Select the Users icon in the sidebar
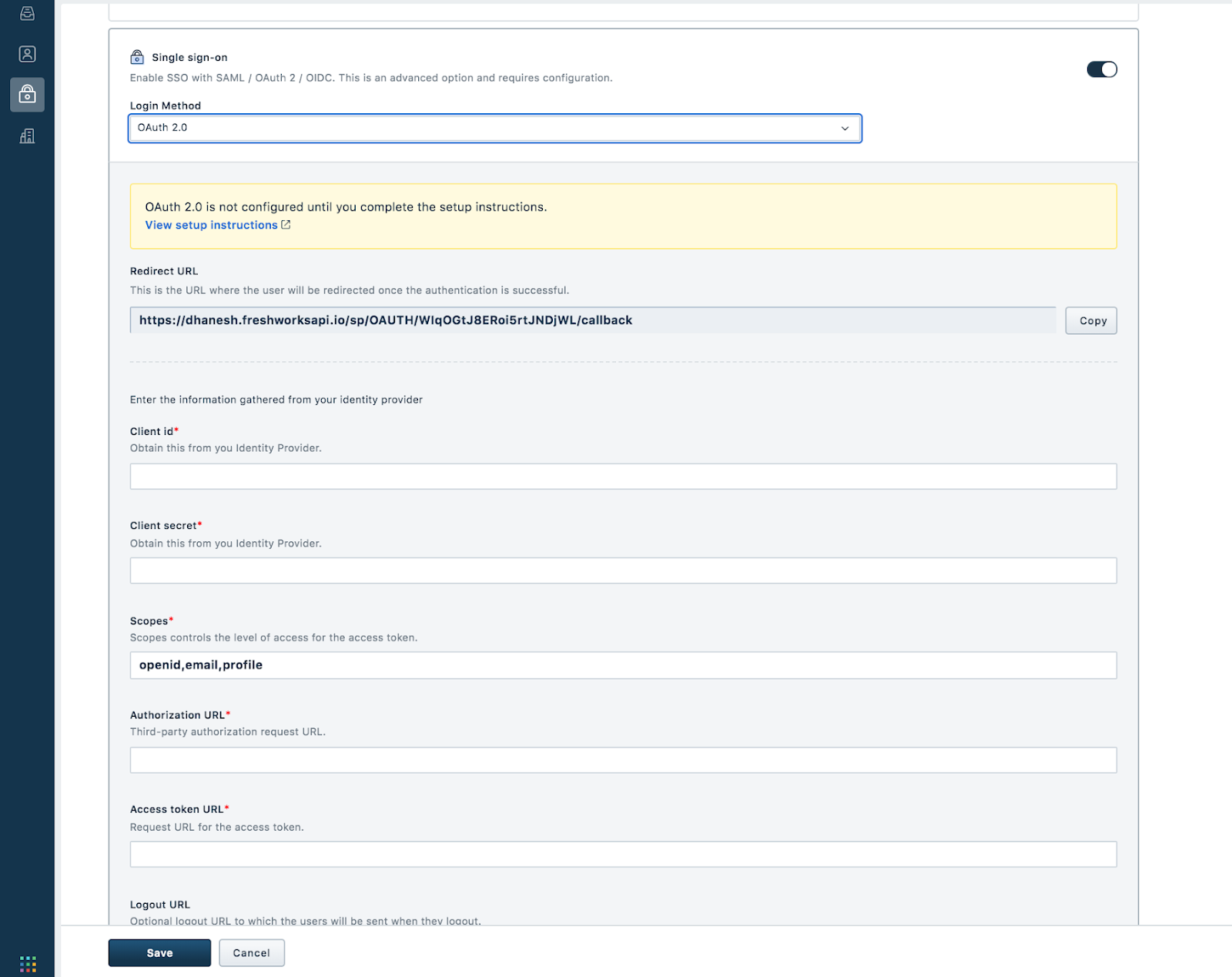The height and width of the screenshot is (977, 1232). [27, 53]
